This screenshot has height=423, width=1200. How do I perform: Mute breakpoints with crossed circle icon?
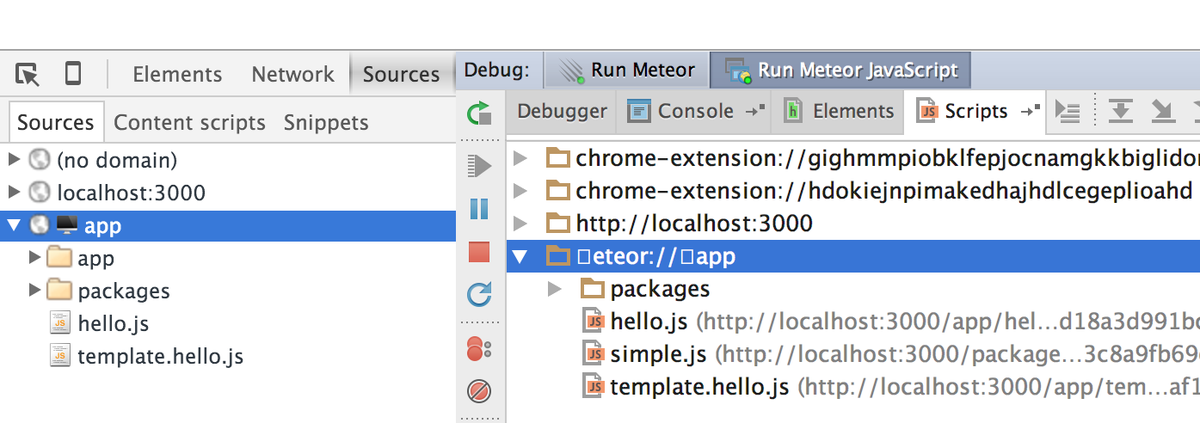(x=479, y=391)
